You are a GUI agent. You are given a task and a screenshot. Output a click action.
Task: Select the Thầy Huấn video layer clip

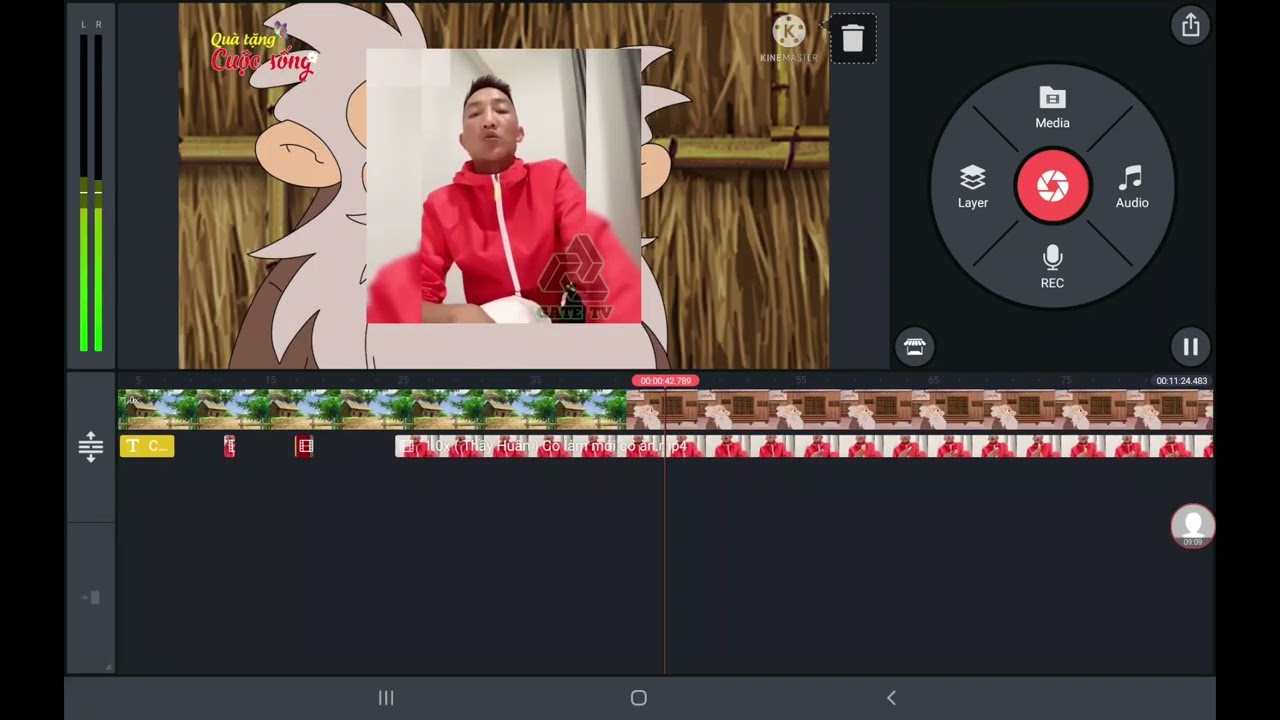point(800,446)
